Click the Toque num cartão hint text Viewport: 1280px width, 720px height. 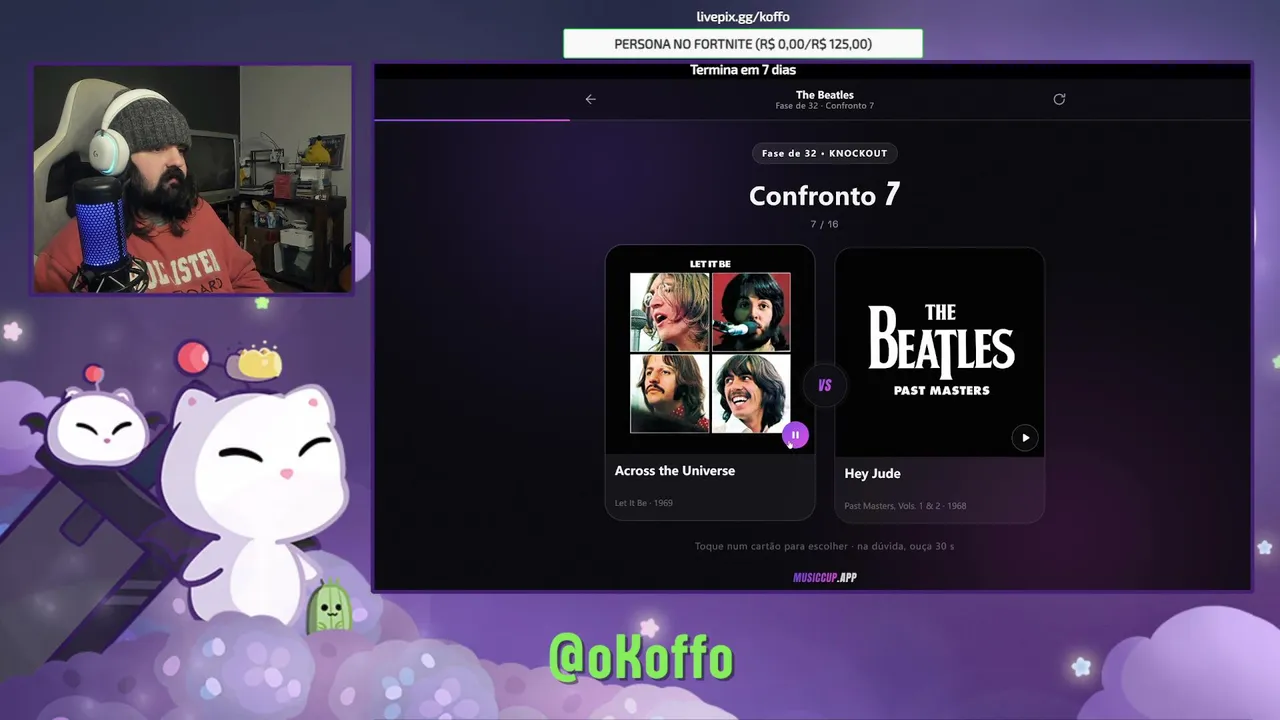click(824, 546)
